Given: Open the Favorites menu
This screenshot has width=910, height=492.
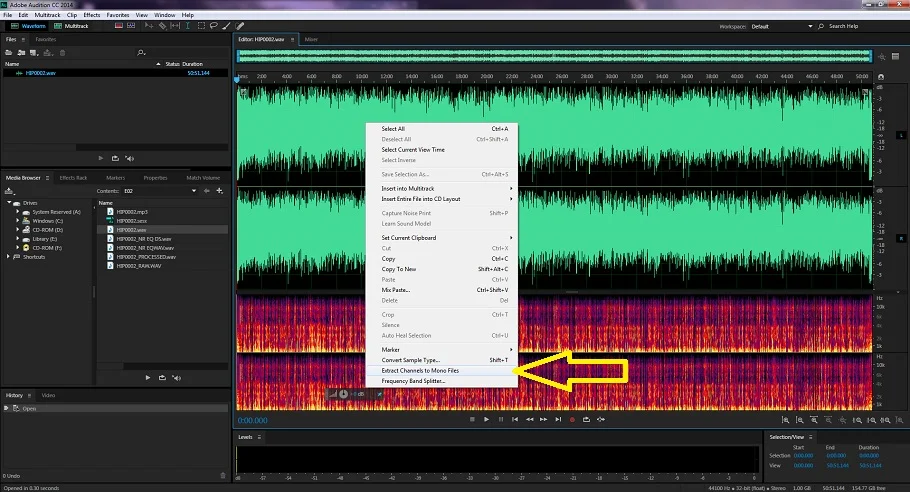Looking at the screenshot, I should coord(118,15).
